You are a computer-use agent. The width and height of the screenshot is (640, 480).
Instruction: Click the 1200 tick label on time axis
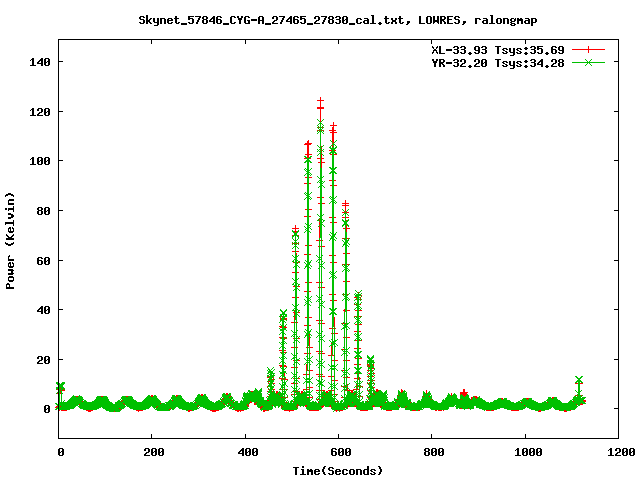(x=621, y=452)
